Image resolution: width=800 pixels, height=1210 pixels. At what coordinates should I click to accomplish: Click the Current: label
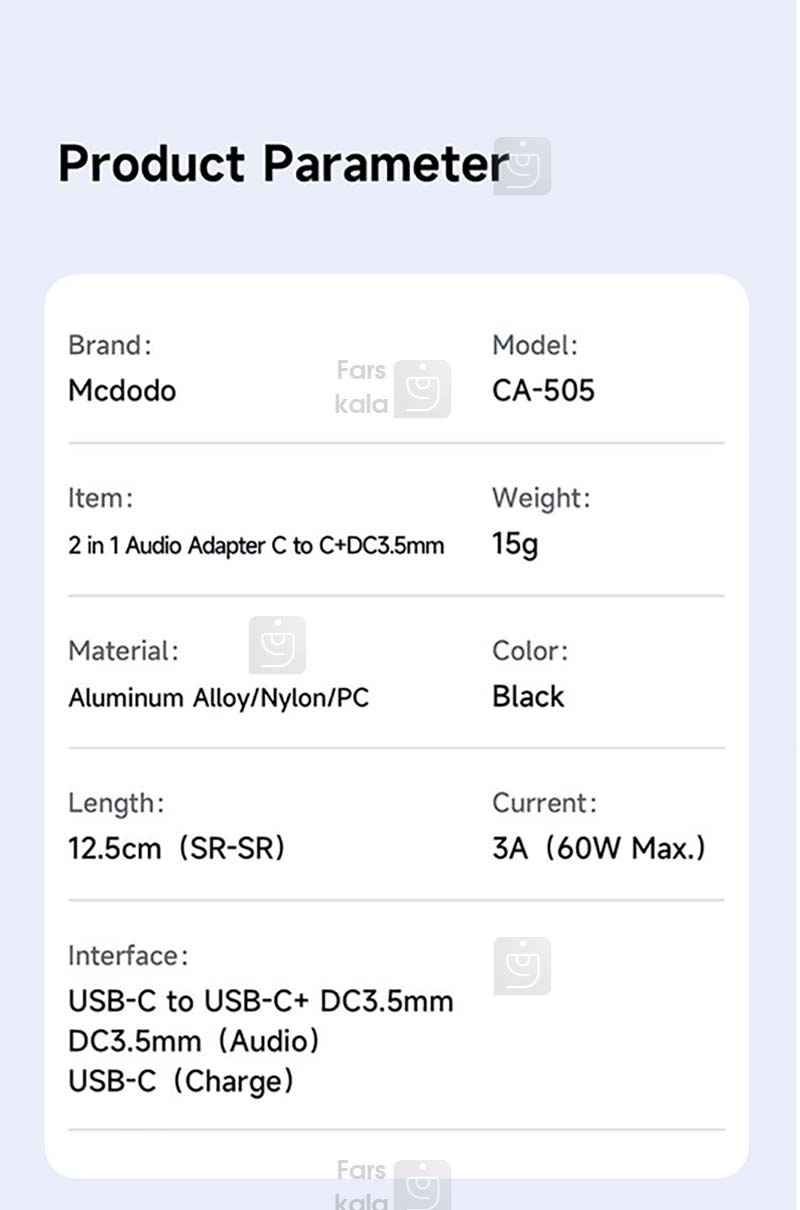(544, 803)
